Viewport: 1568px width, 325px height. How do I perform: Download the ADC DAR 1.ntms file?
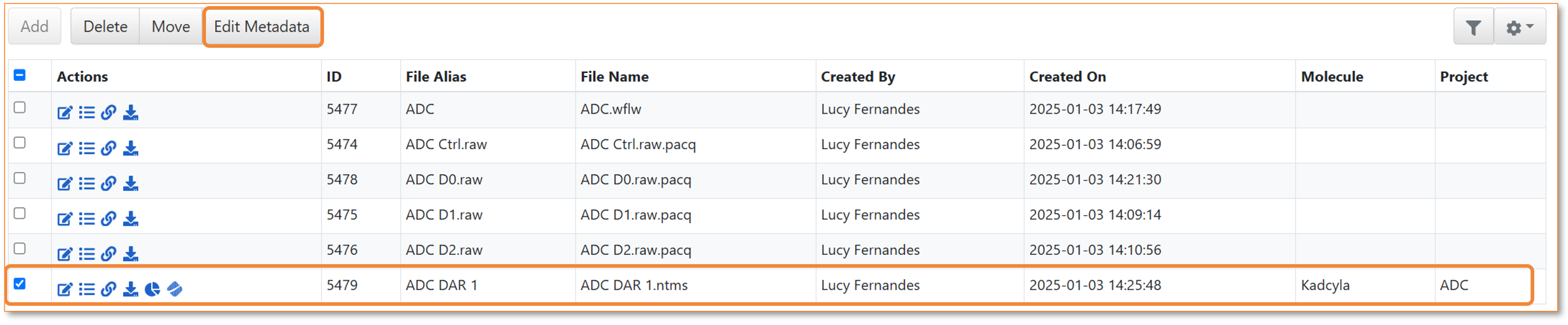pos(131,289)
